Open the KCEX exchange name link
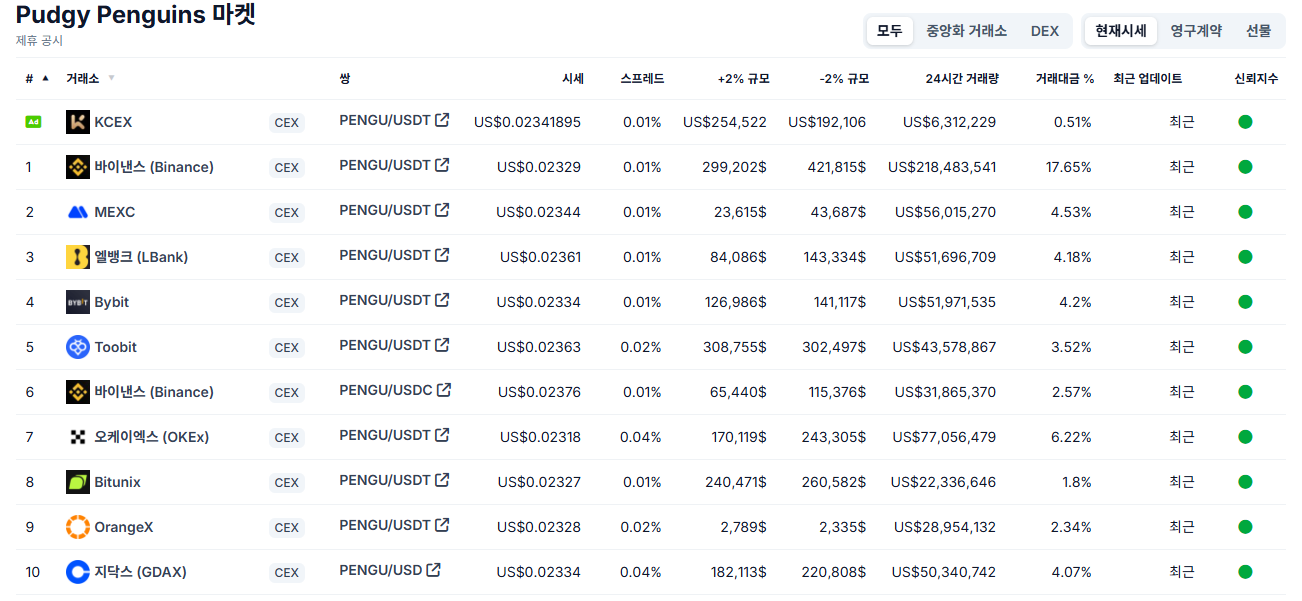This screenshot has height=601, width=1302. point(113,122)
